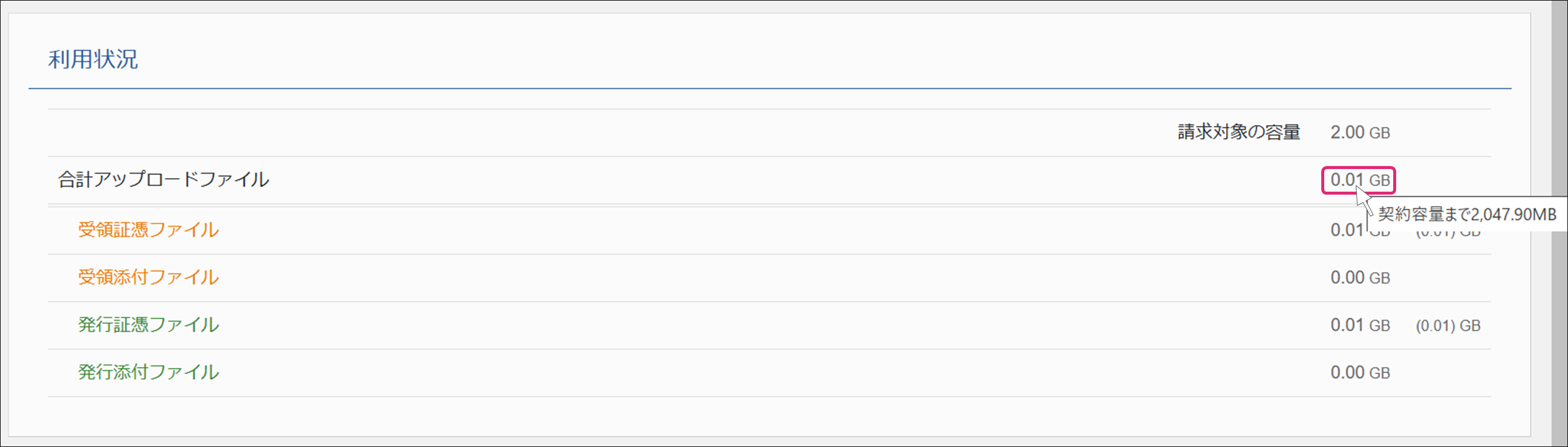Select the 合計アップロードファイル row label
This screenshot has width=1568, height=447.
coord(163,180)
